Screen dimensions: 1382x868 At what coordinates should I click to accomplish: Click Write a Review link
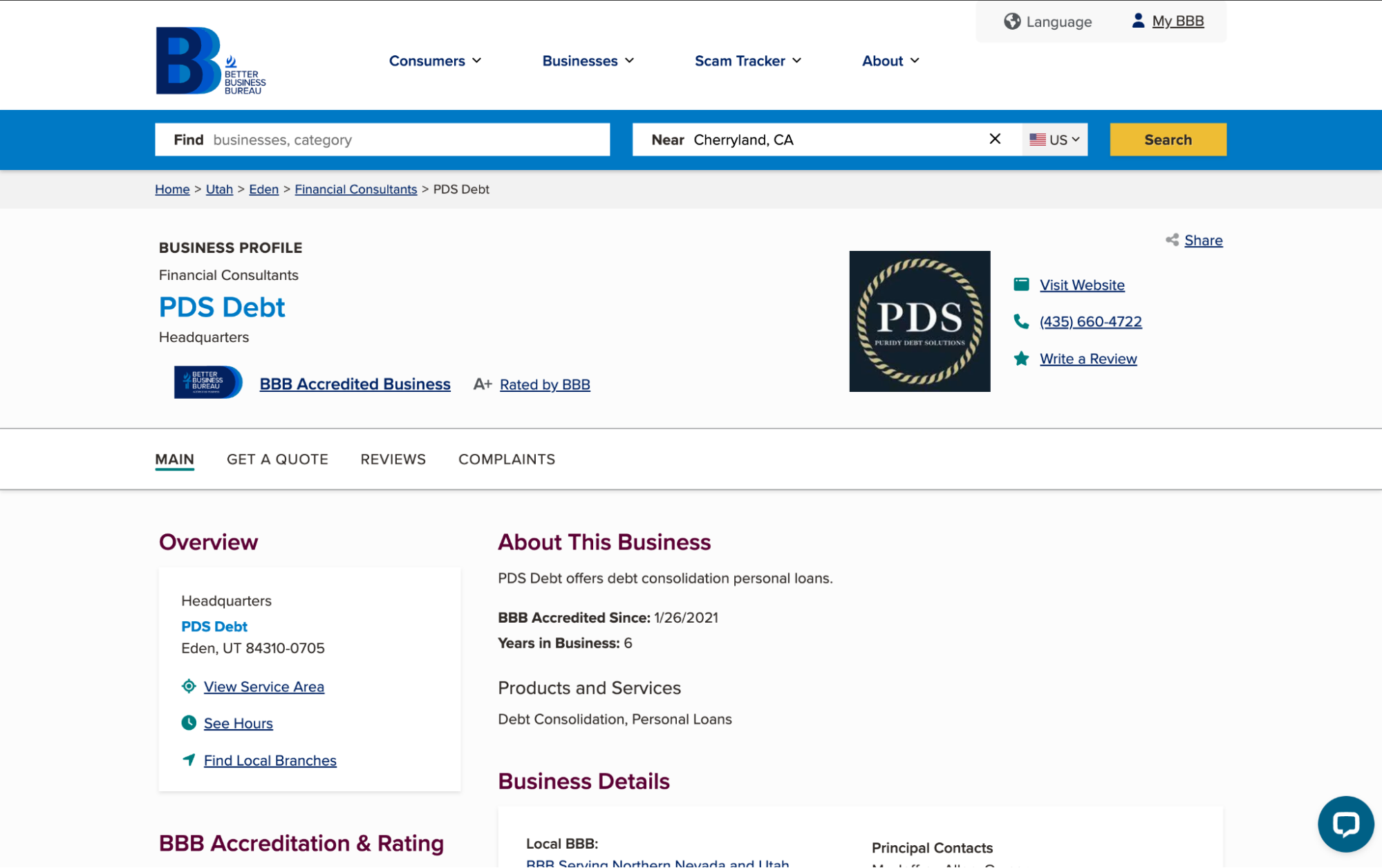tap(1088, 359)
